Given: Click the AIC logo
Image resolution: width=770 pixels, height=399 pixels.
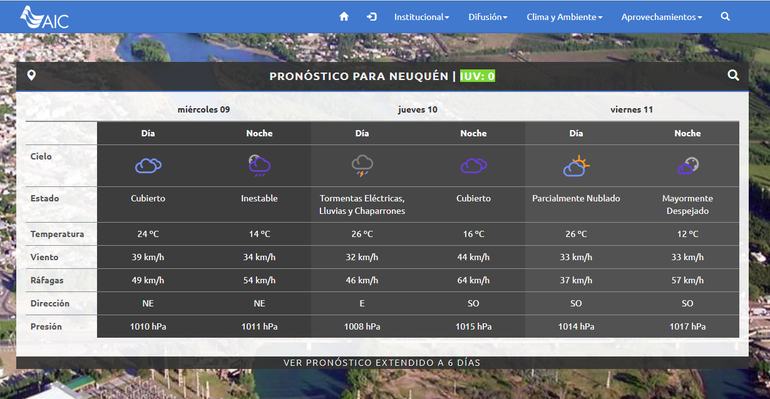Looking at the screenshot, I should click(45, 17).
